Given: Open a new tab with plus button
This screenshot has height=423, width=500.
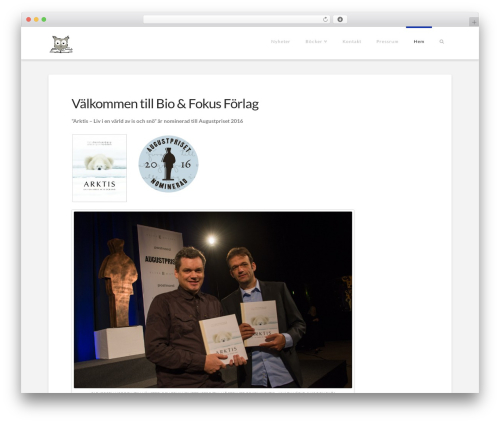Looking at the screenshot, I should (x=474, y=22).
